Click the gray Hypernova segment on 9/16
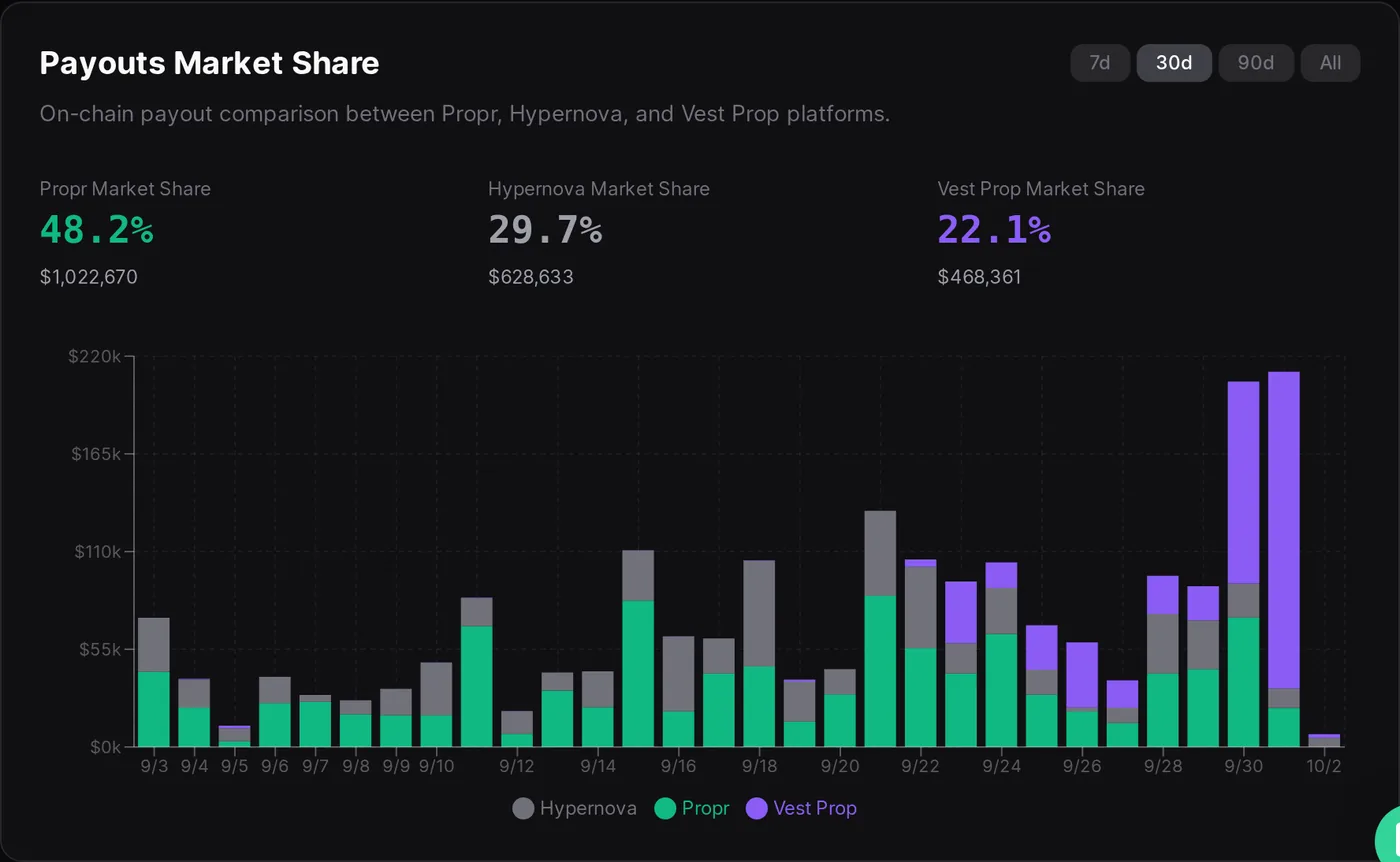Screen dimensions: 1400x862 tap(678, 674)
